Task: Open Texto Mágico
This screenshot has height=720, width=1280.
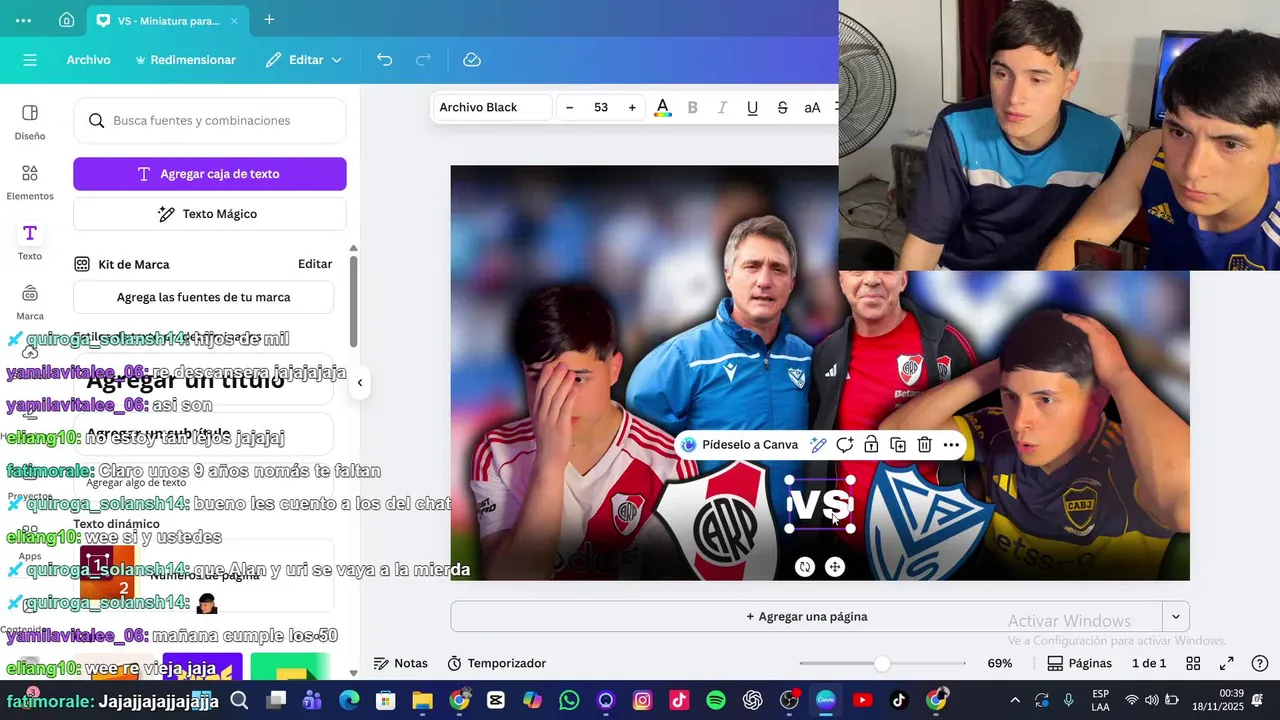Action: point(210,214)
